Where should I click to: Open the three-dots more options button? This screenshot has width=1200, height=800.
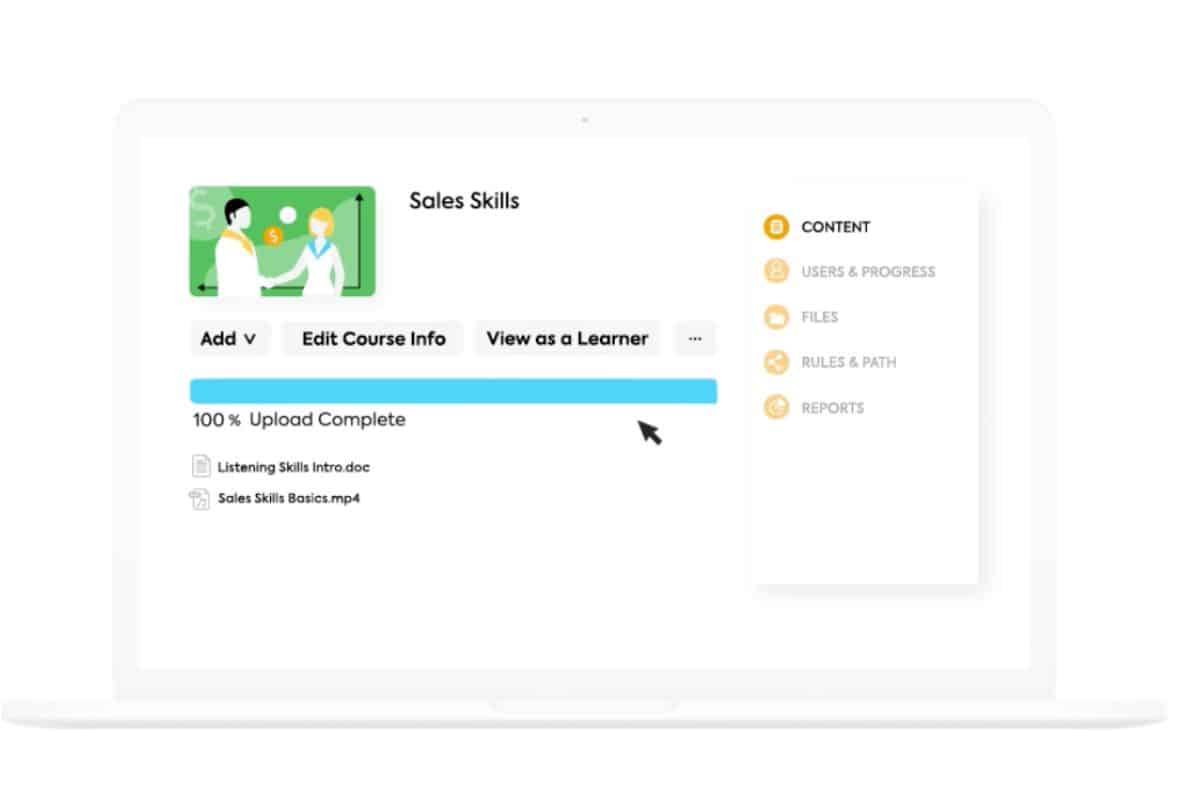(695, 339)
